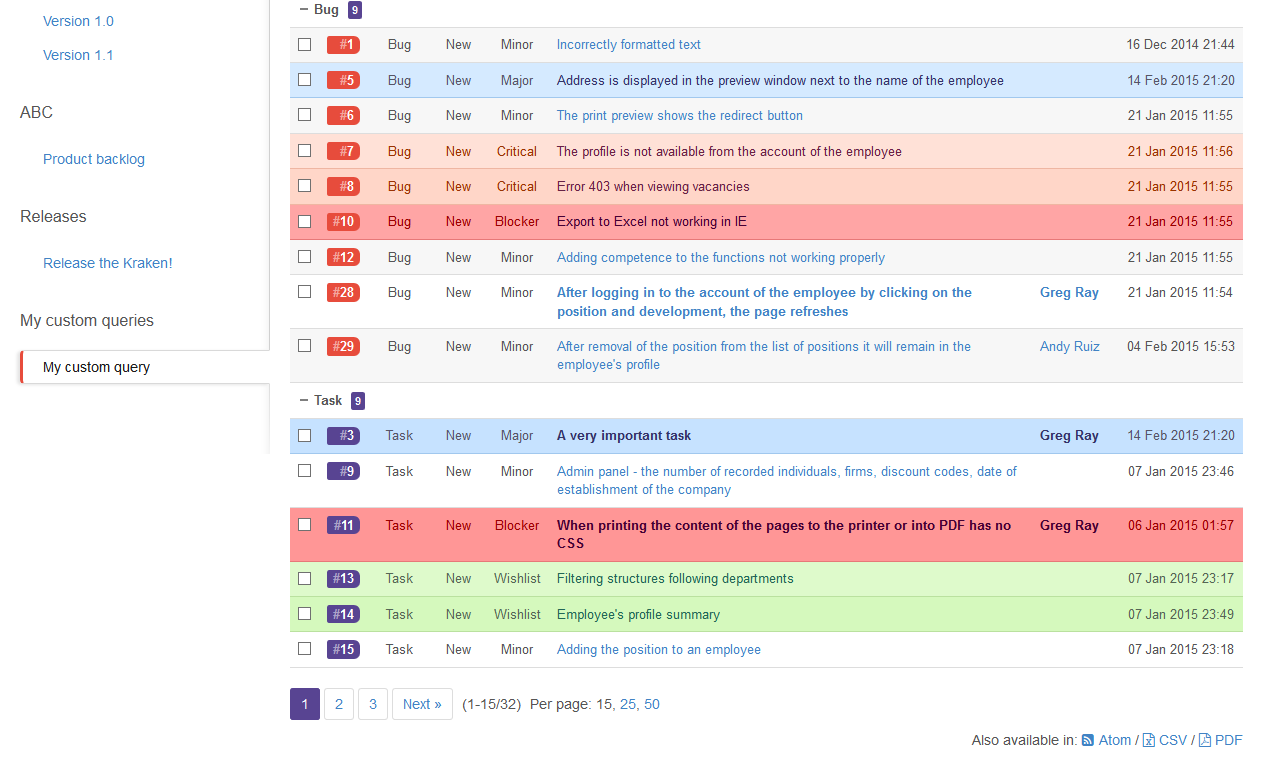Tick the checkbox for task #13

click(x=305, y=579)
